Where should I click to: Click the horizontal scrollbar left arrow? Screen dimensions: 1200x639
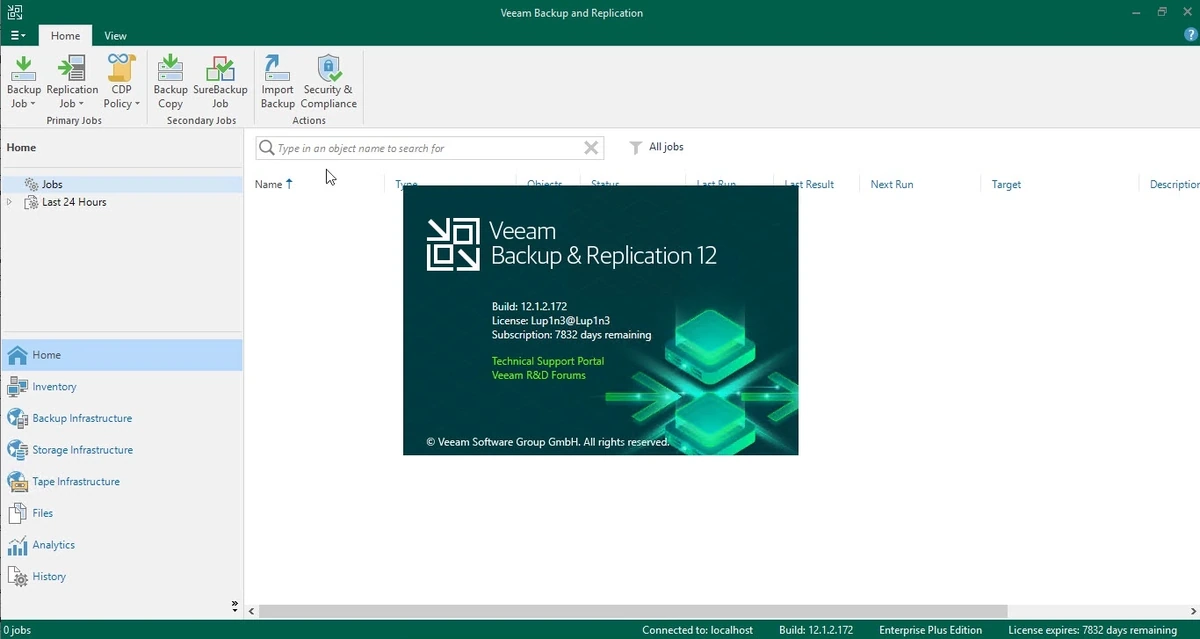(x=251, y=610)
